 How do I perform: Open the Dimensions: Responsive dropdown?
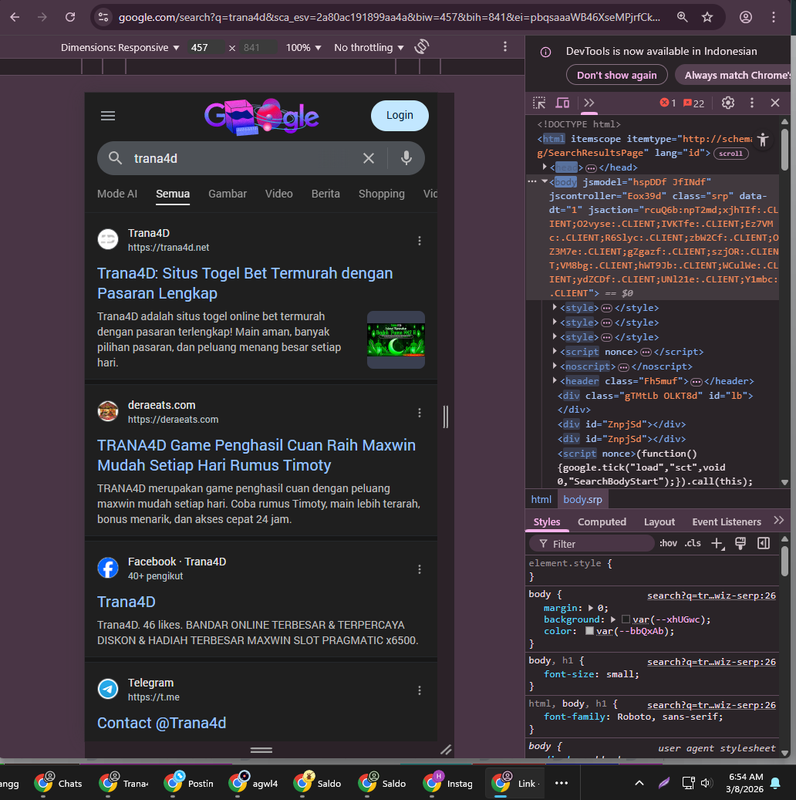(120, 47)
